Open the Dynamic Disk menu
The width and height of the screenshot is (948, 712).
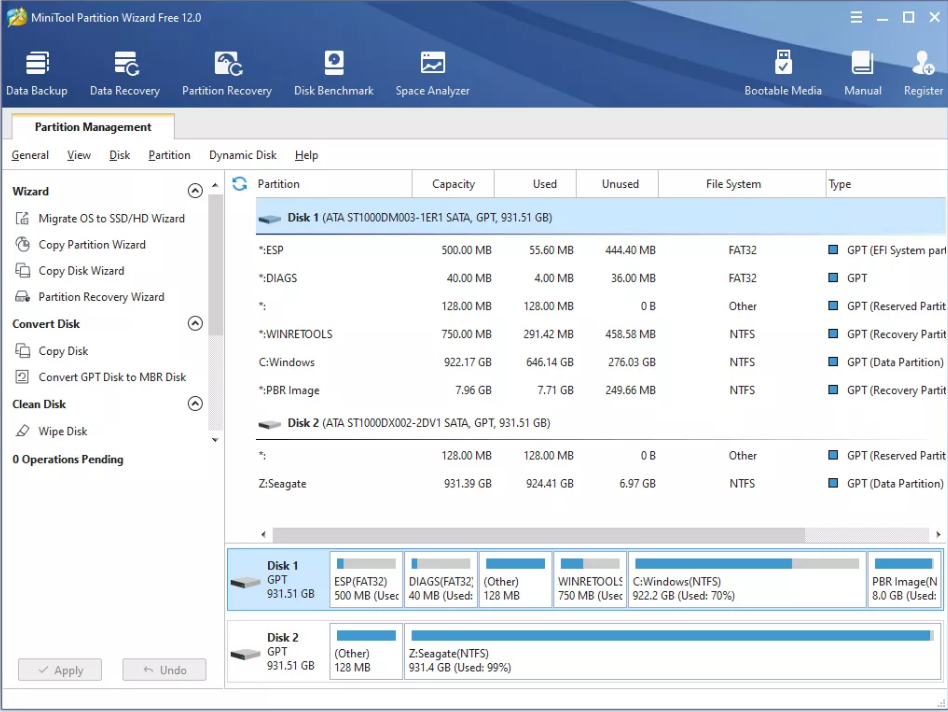pos(242,155)
